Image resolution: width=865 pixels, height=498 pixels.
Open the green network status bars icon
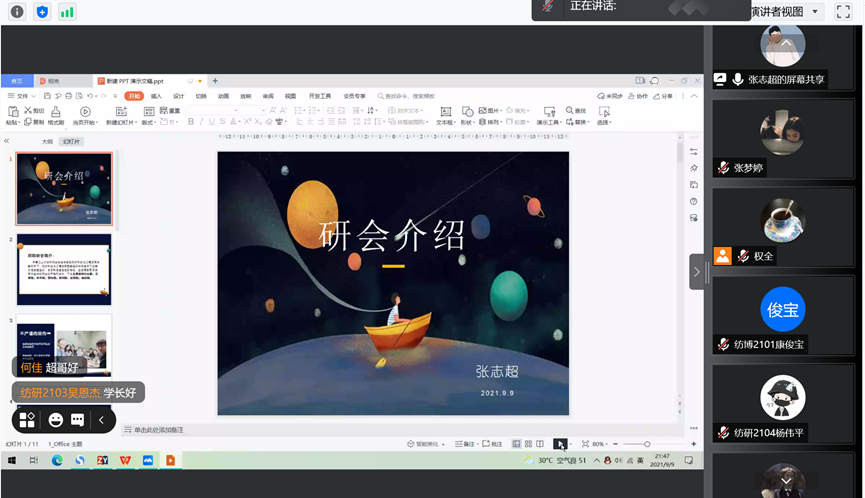coord(67,12)
